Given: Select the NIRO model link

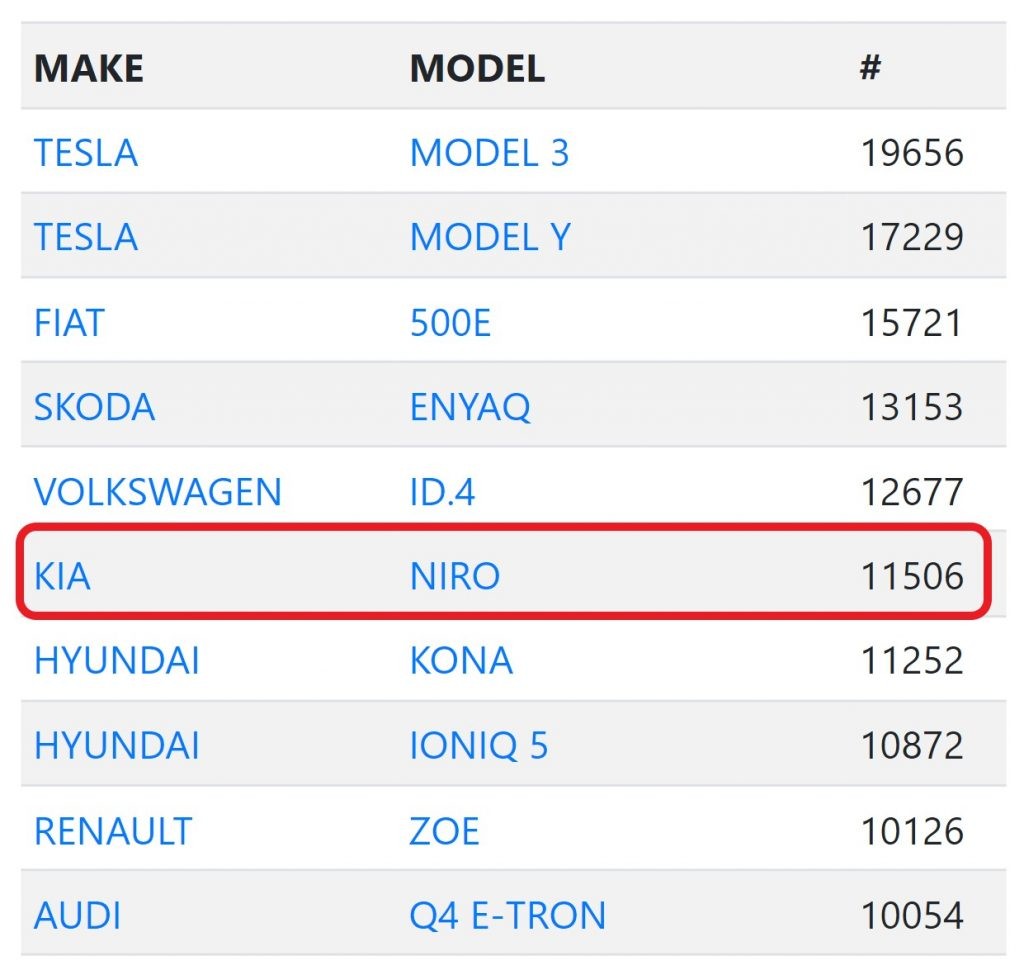Looking at the screenshot, I should (x=455, y=576).
